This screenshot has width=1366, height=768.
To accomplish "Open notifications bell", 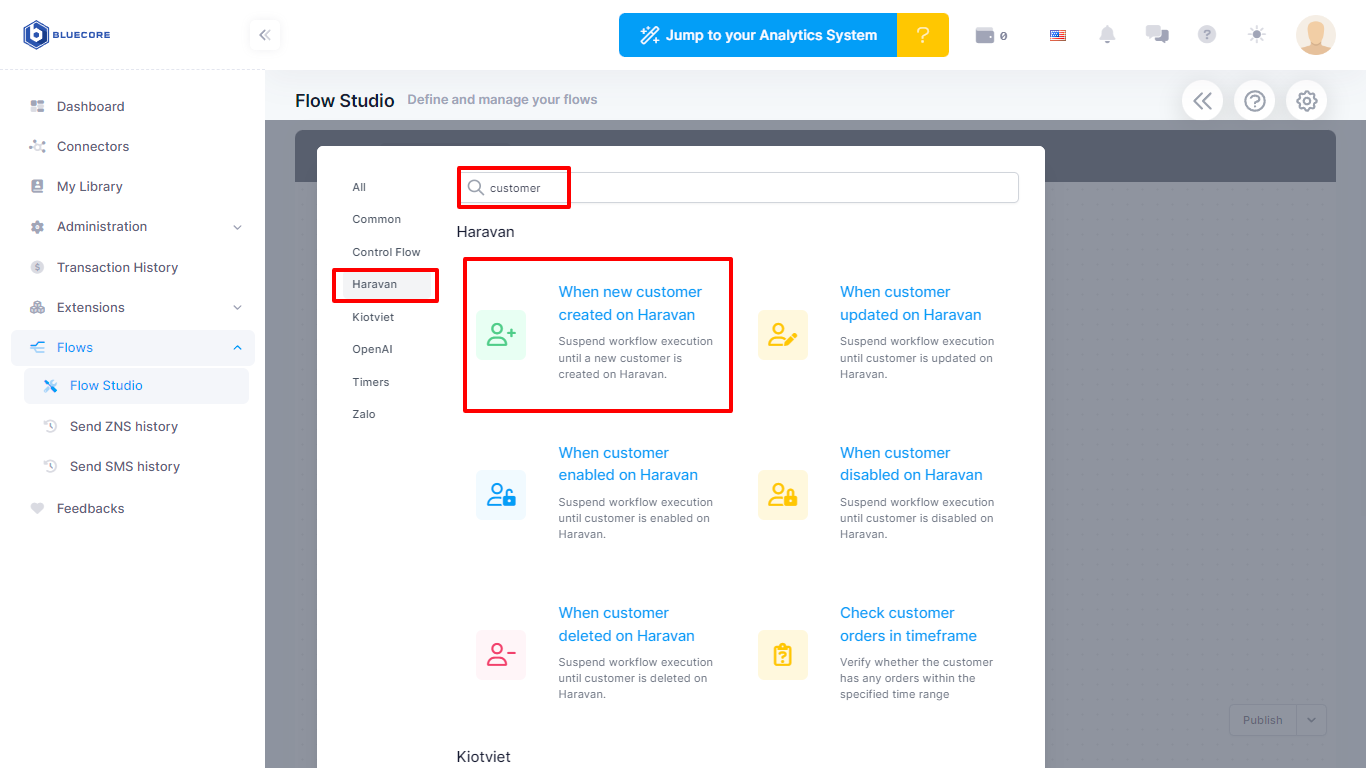I will (1107, 35).
